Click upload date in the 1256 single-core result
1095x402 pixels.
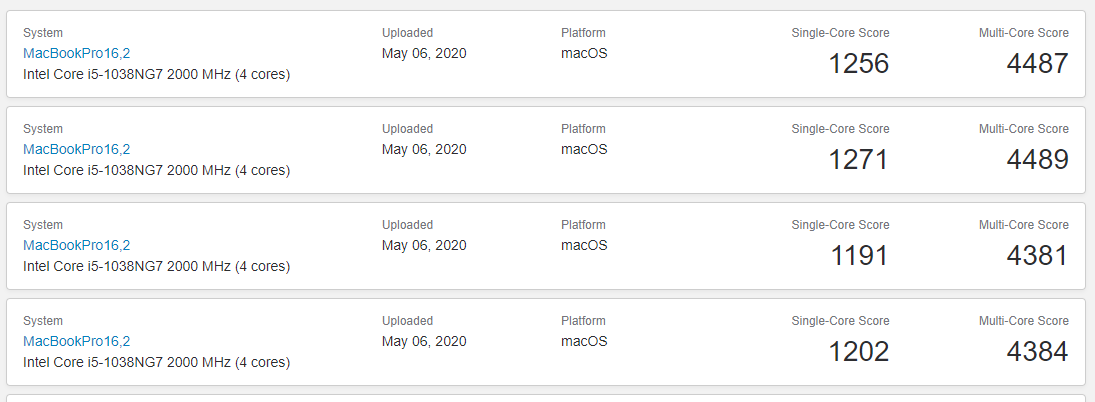click(424, 53)
